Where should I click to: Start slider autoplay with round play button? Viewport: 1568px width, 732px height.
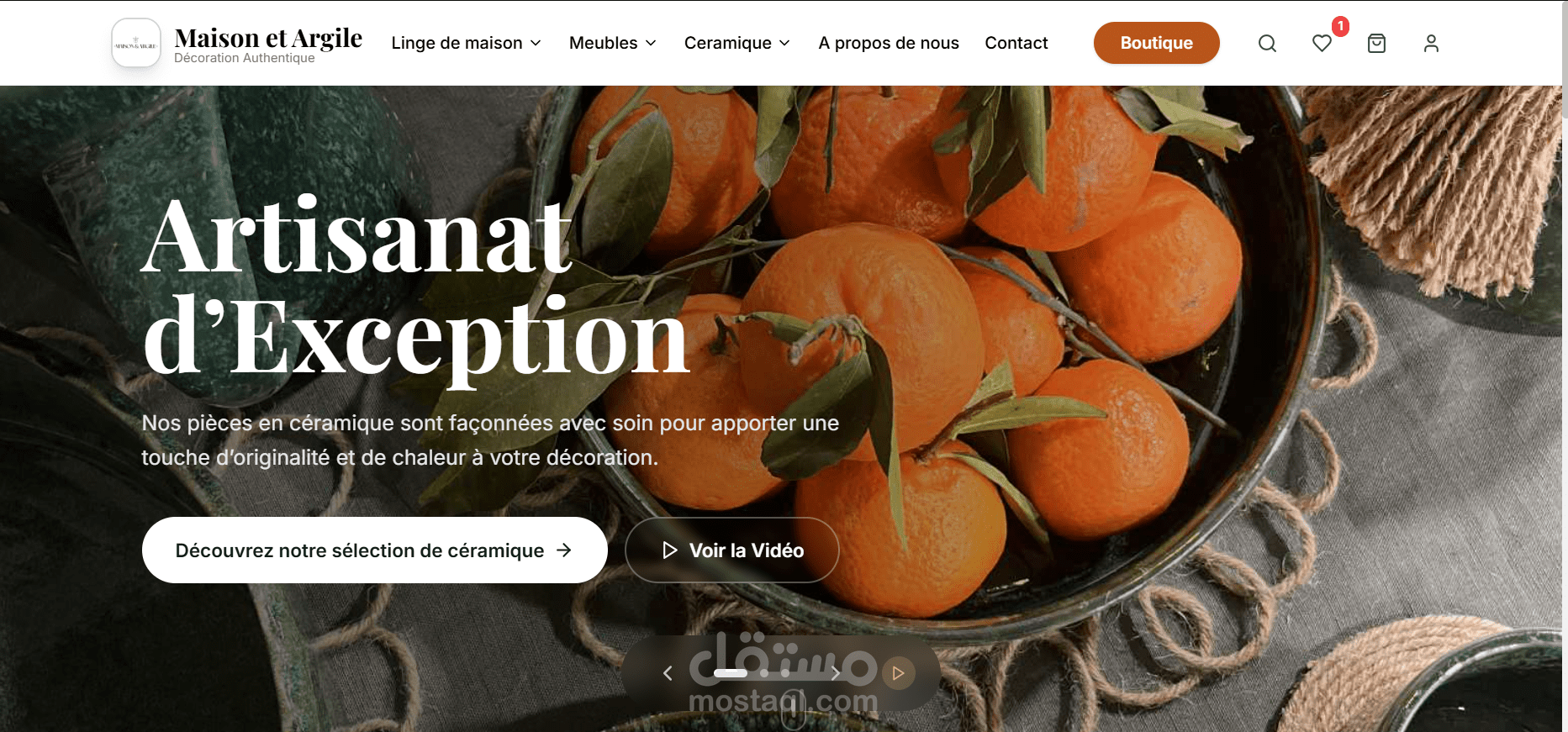tap(898, 673)
